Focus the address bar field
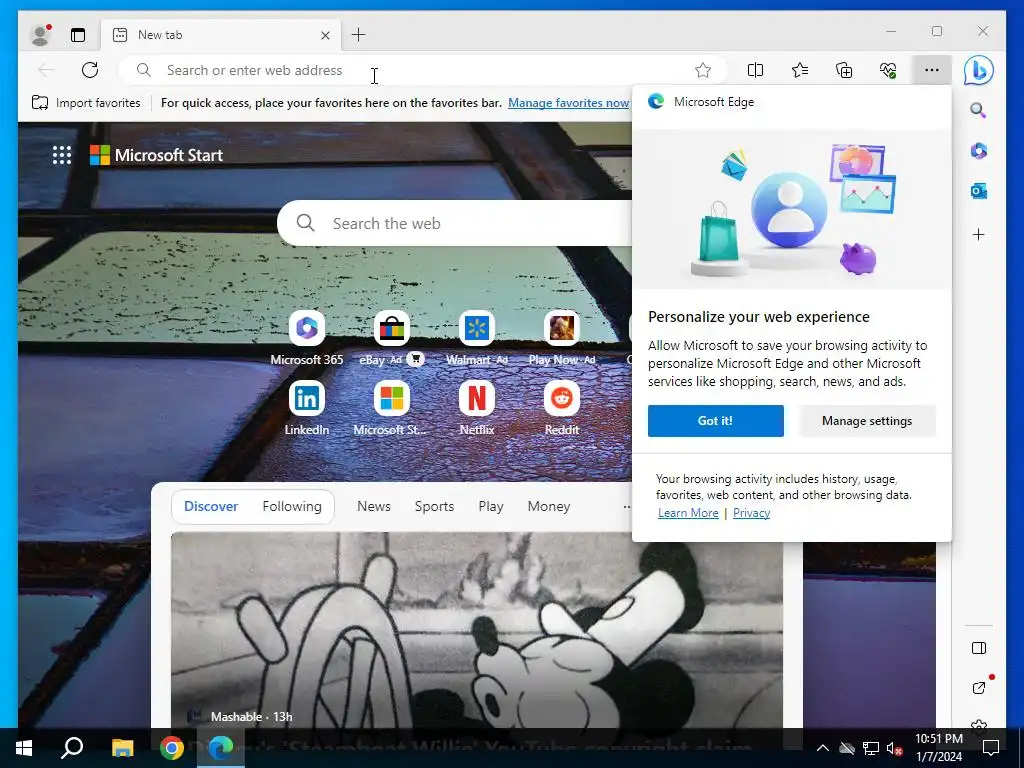Image resolution: width=1024 pixels, height=768 pixels. tap(422, 70)
